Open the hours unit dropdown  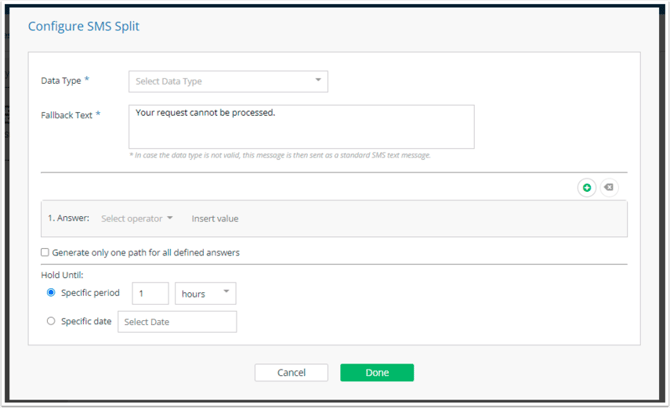(x=206, y=294)
